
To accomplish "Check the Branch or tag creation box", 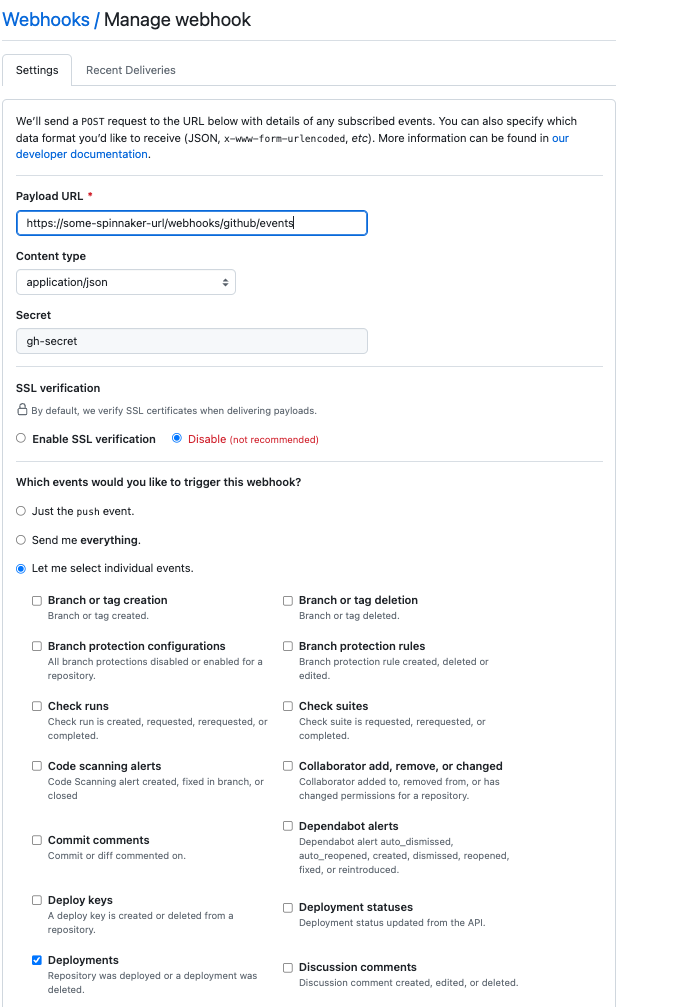I will (x=38, y=601).
